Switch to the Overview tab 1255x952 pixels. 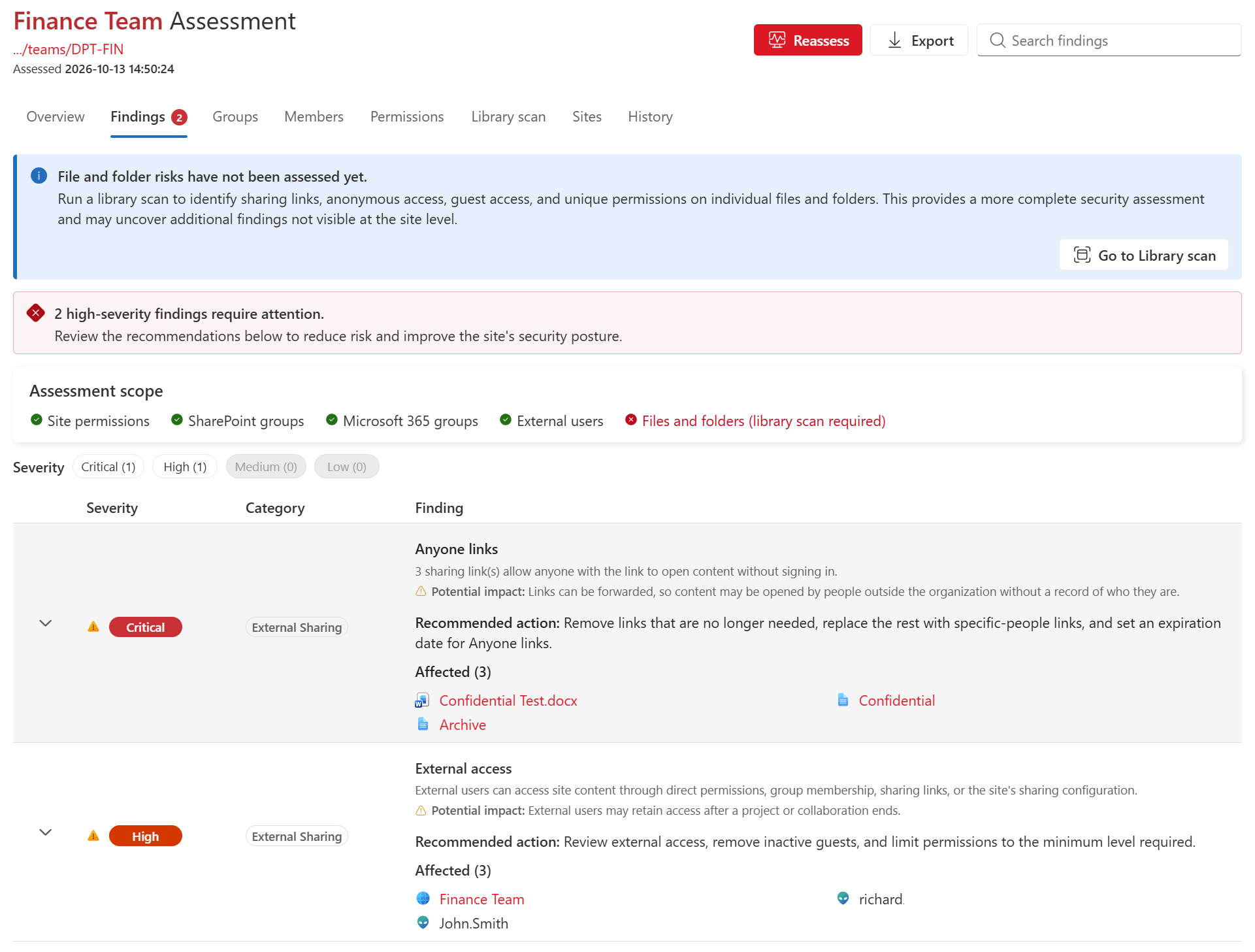tap(56, 116)
